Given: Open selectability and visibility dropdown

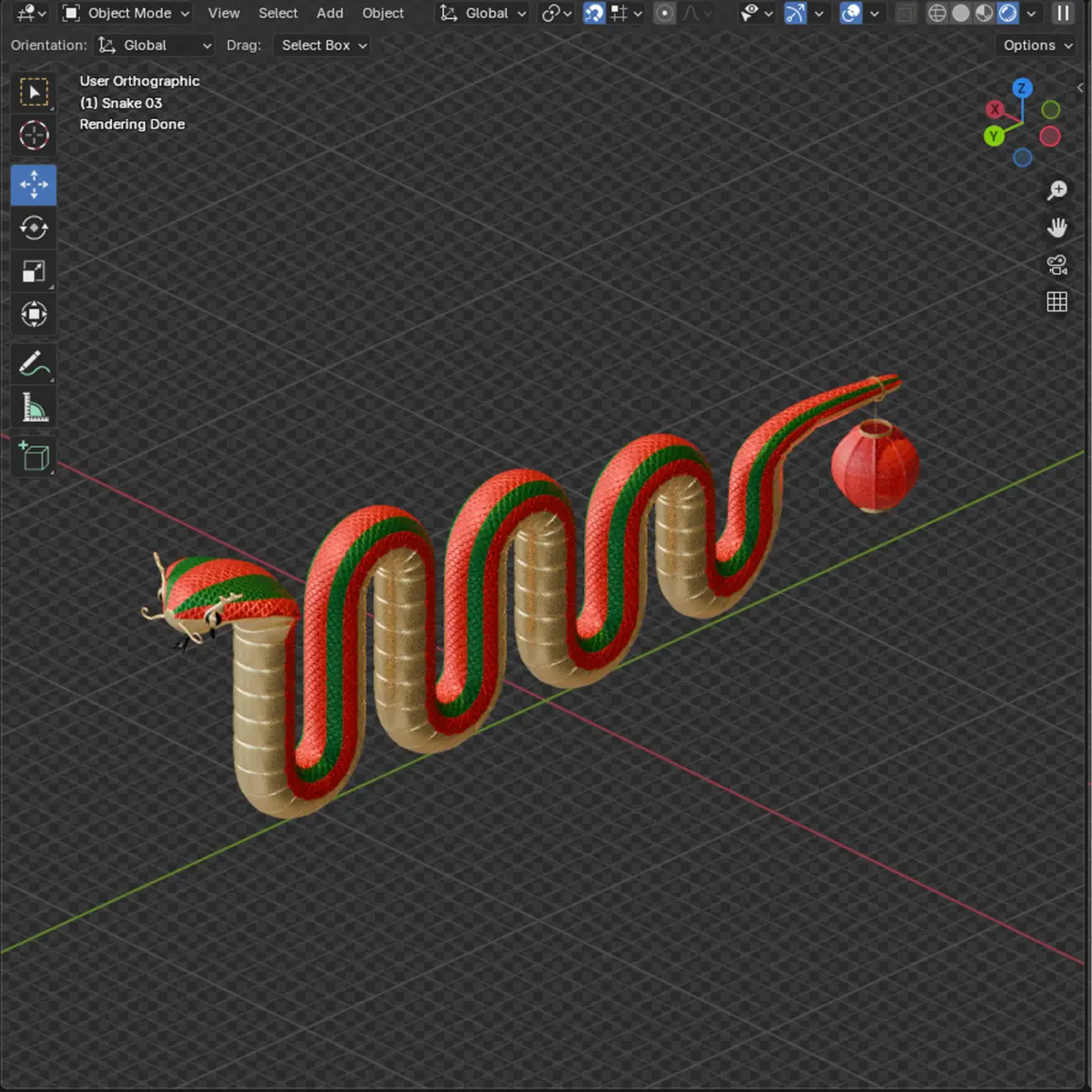Looking at the screenshot, I should 757,13.
